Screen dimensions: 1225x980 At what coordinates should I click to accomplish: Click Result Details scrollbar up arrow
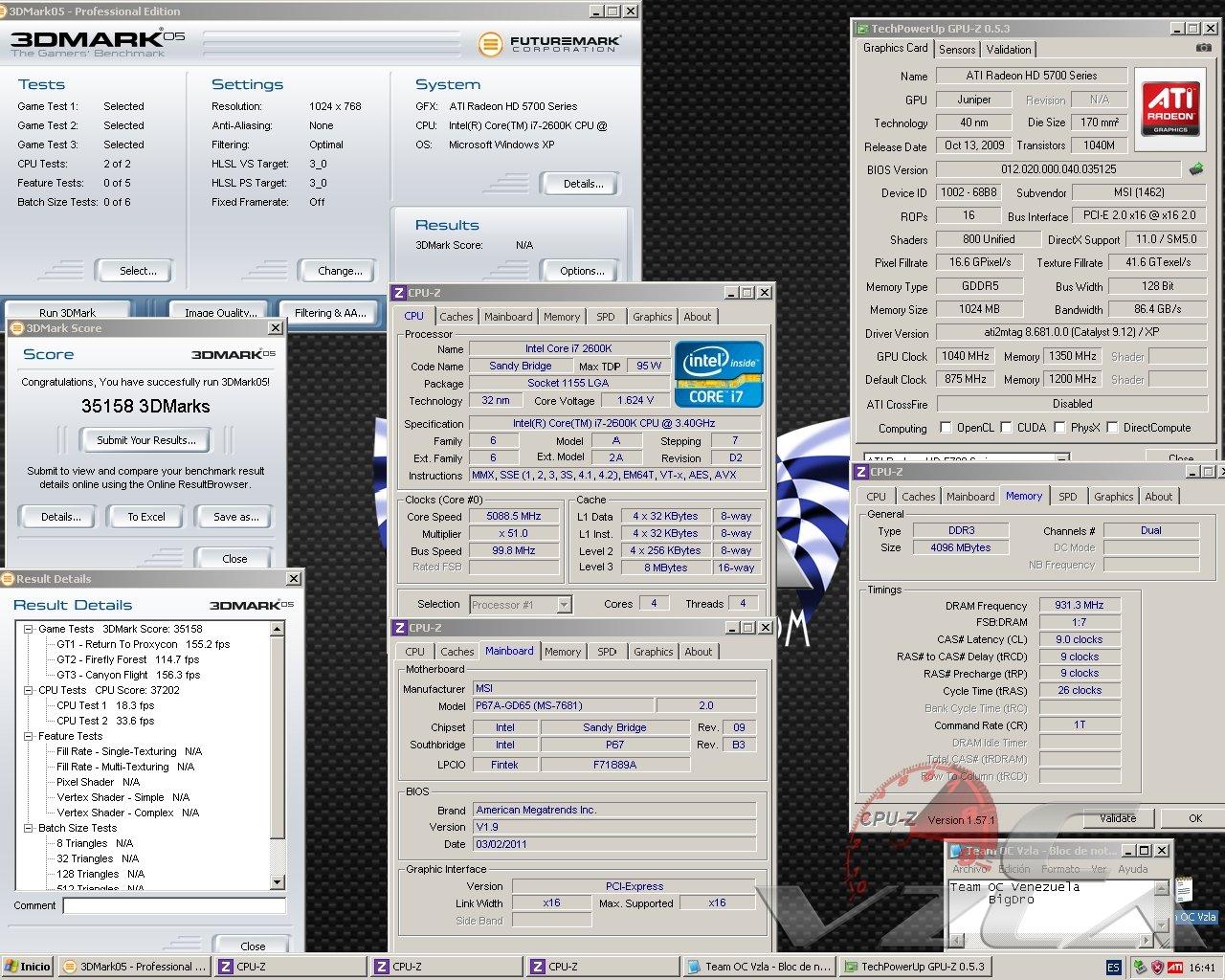pyautogui.click(x=278, y=629)
